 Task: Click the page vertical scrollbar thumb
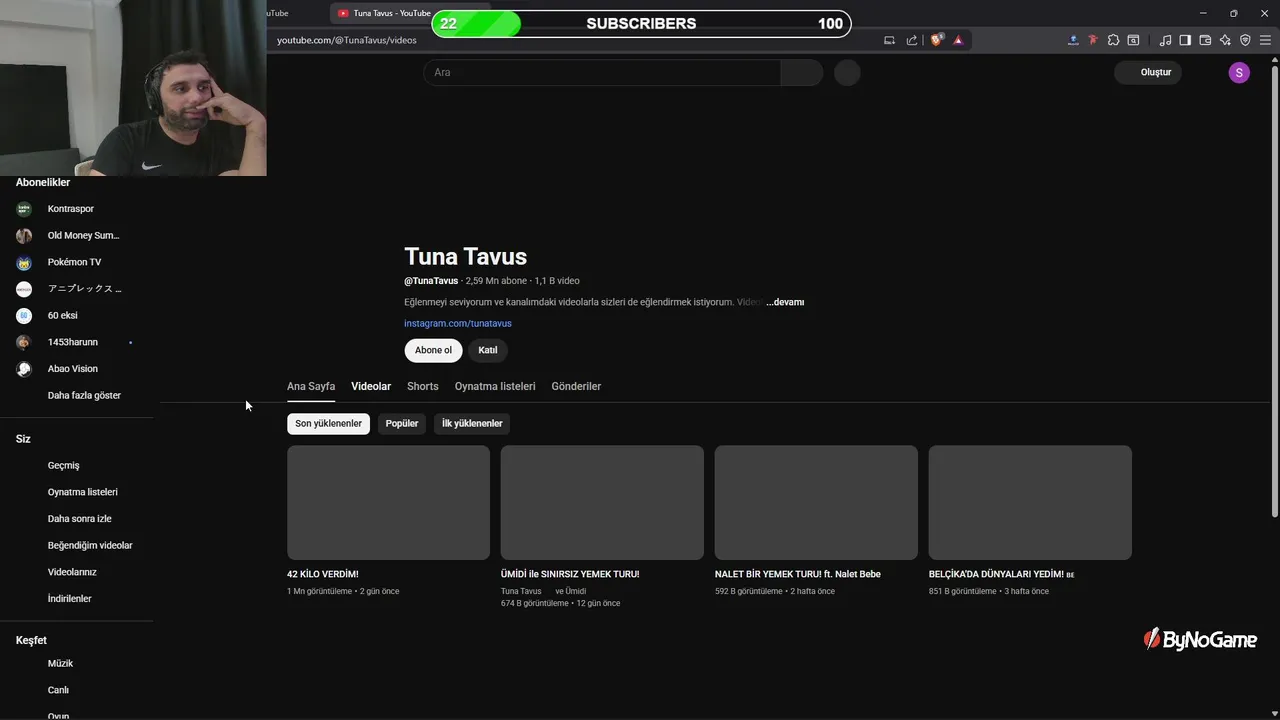[1274, 290]
